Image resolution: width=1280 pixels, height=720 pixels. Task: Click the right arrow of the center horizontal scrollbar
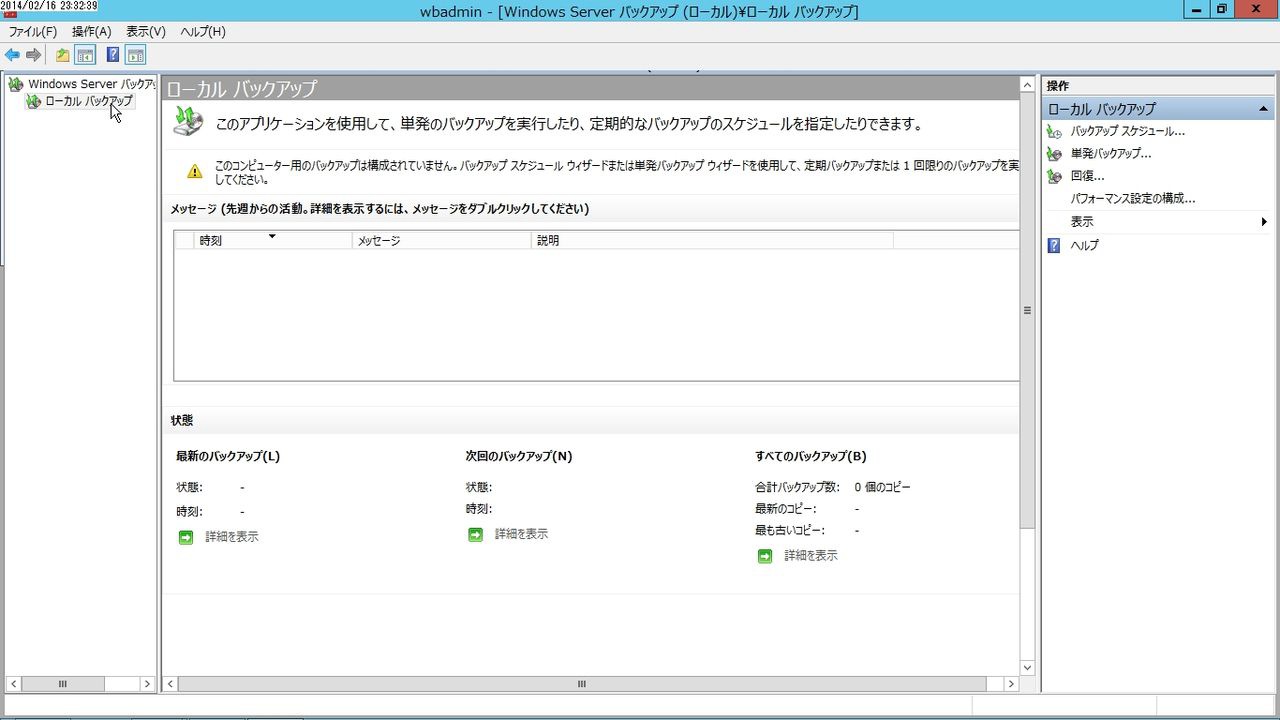(x=1011, y=684)
